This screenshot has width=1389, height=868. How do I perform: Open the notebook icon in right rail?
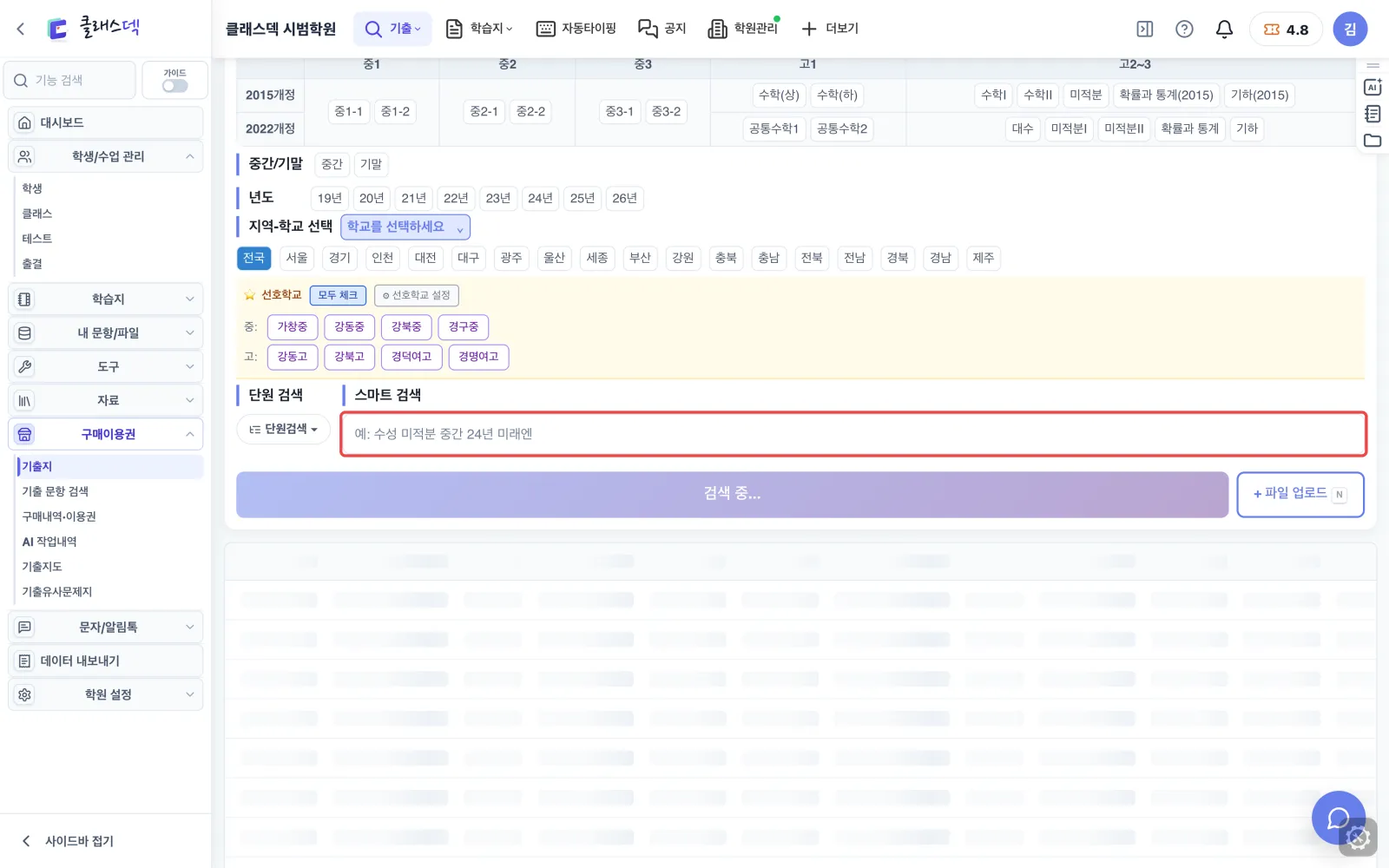click(1373, 114)
